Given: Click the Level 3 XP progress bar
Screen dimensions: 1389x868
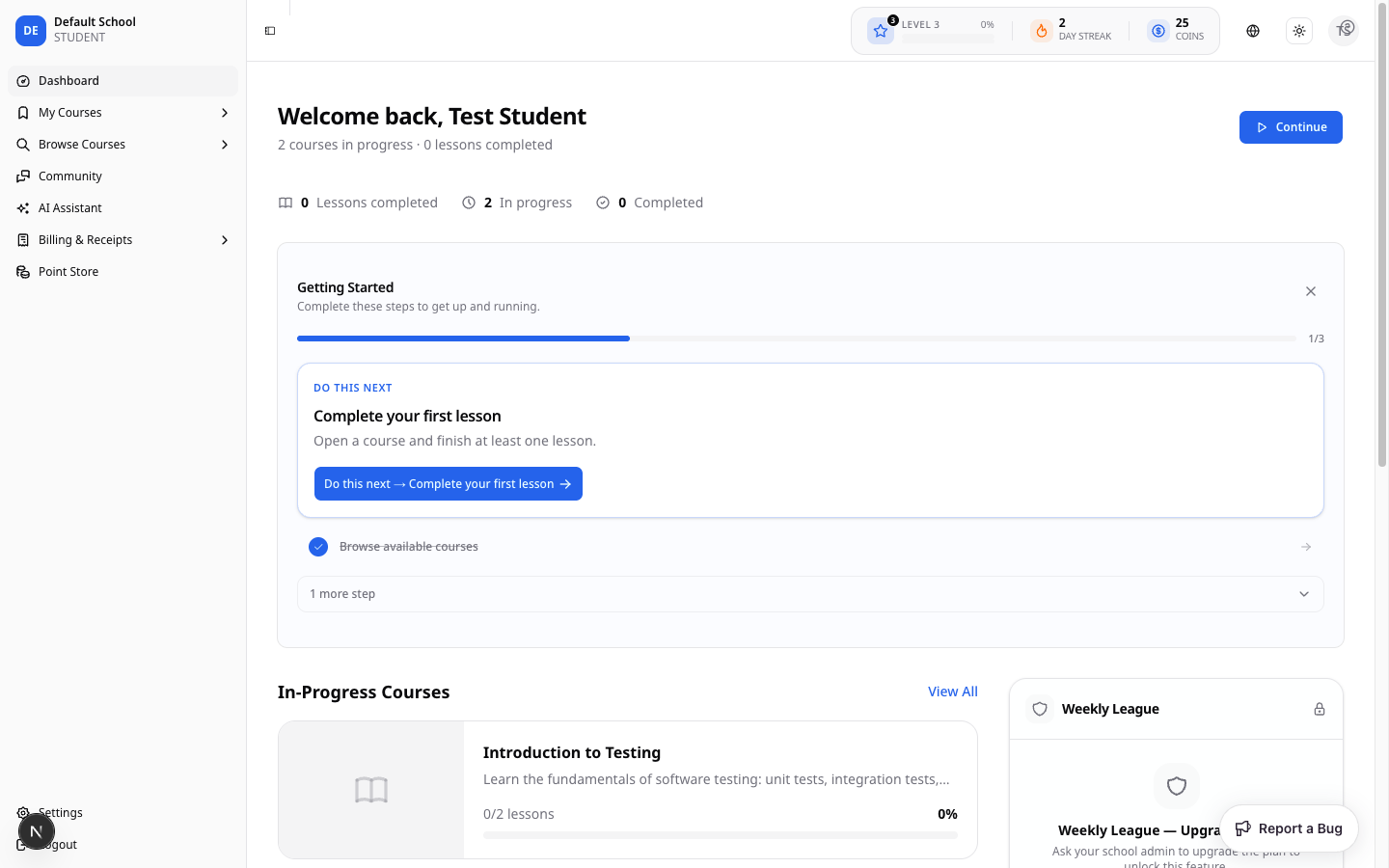Looking at the screenshot, I should [x=948, y=39].
